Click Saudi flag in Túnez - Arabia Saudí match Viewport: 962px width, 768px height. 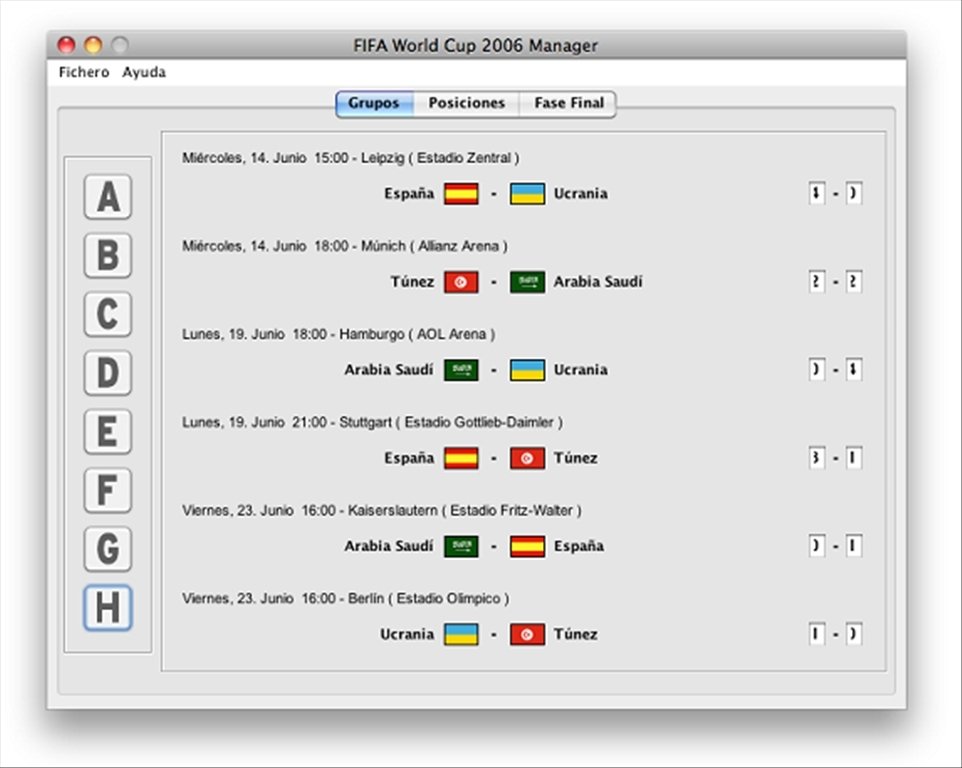(528, 282)
